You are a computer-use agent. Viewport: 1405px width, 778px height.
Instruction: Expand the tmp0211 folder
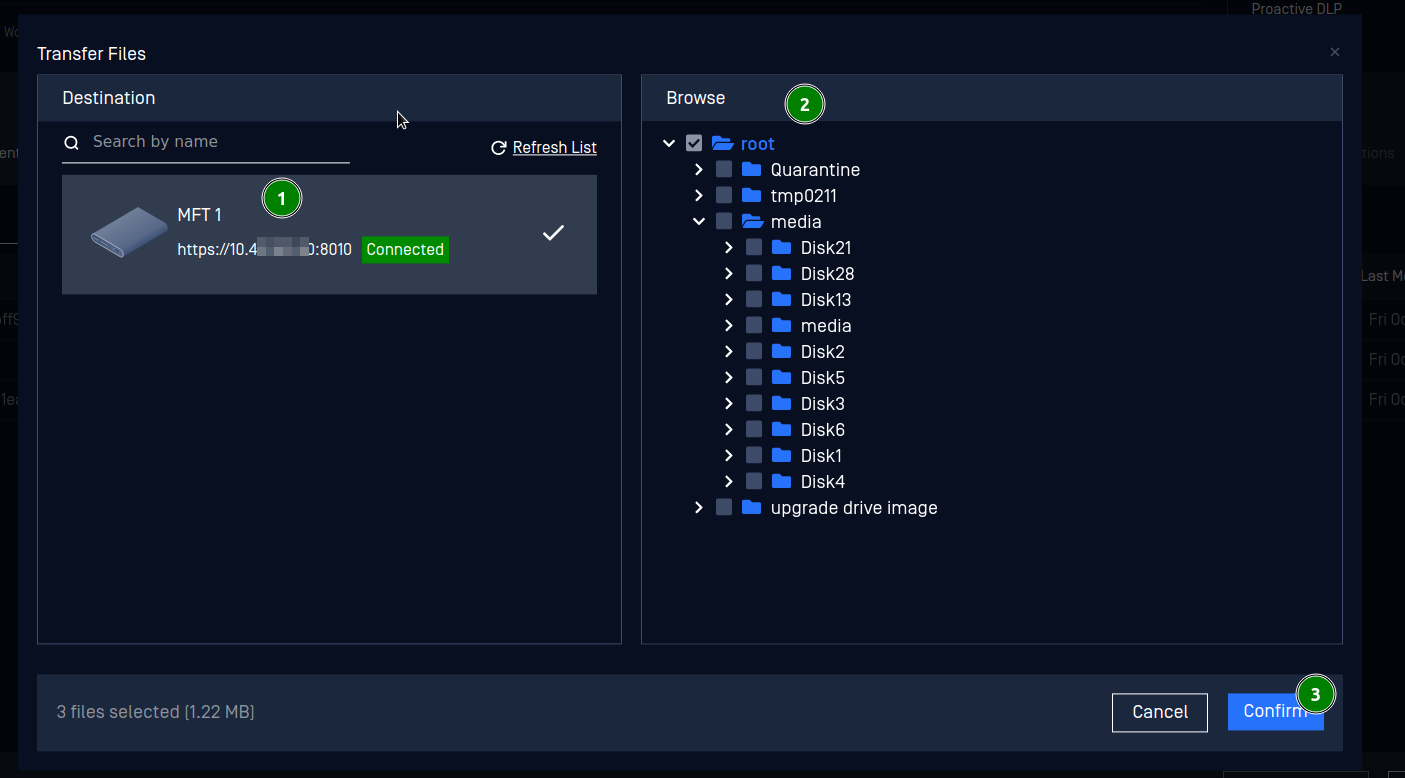699,196
